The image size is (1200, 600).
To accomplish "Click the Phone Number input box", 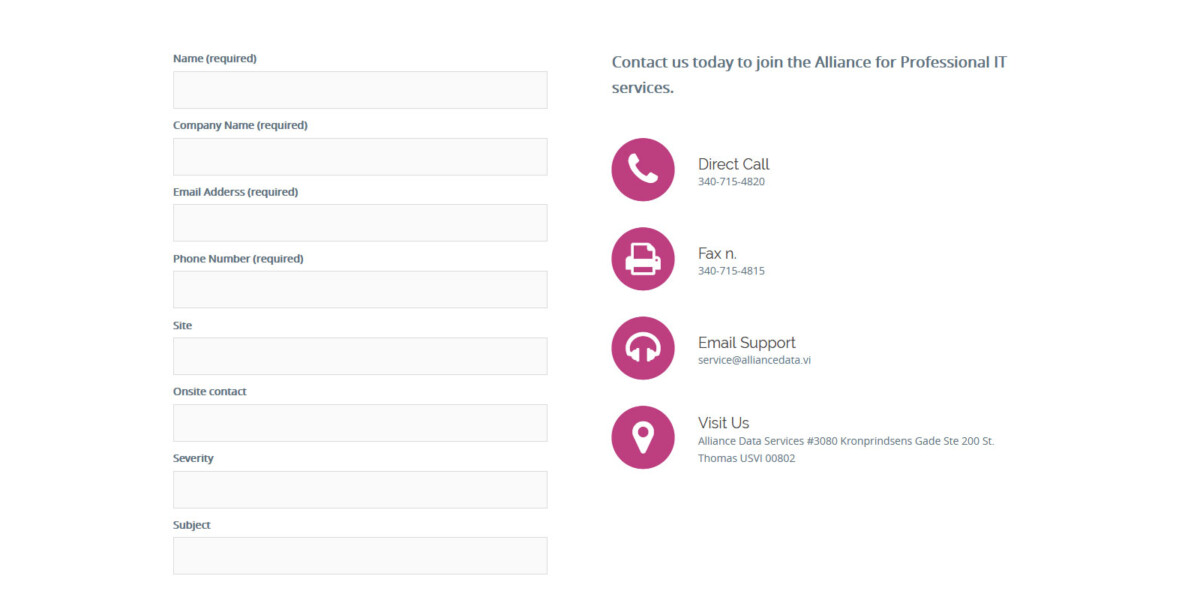I will 360,290.
